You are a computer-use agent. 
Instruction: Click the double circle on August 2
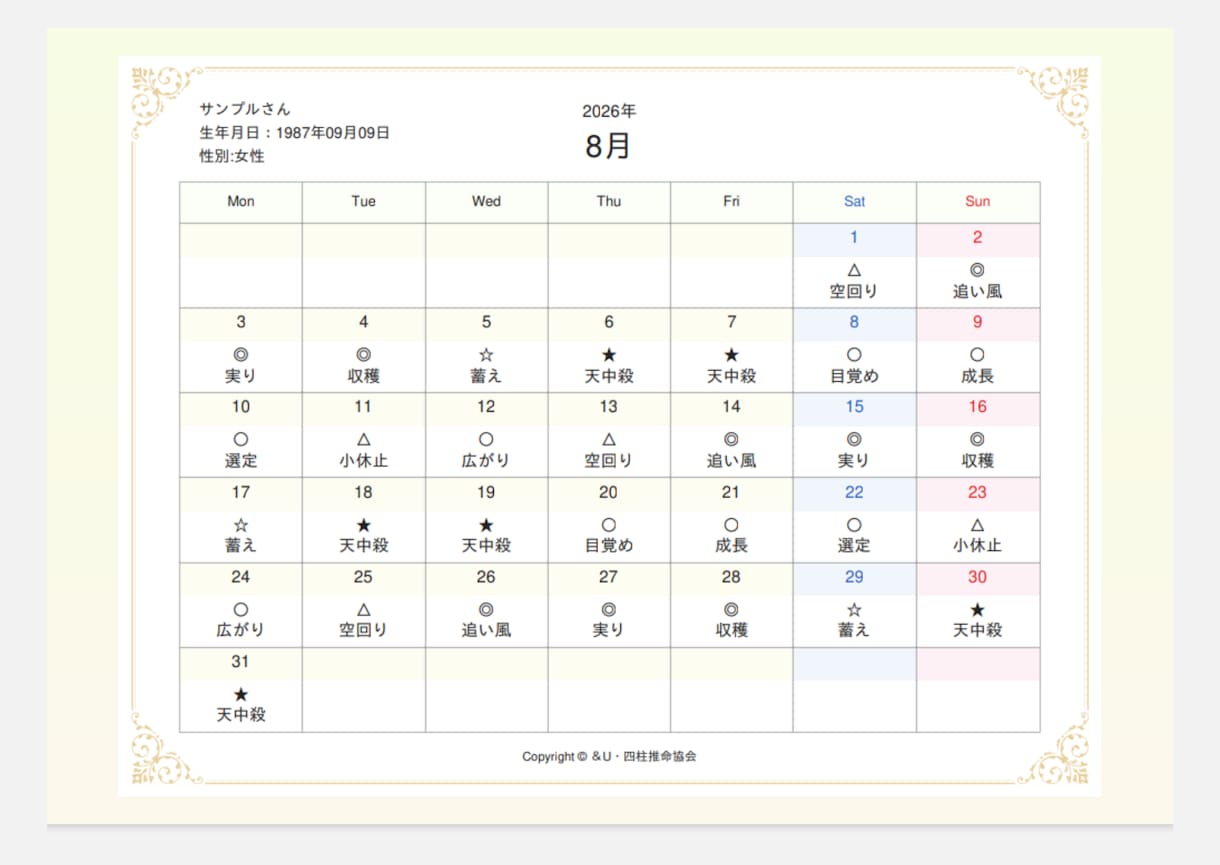tap(977, 270)
